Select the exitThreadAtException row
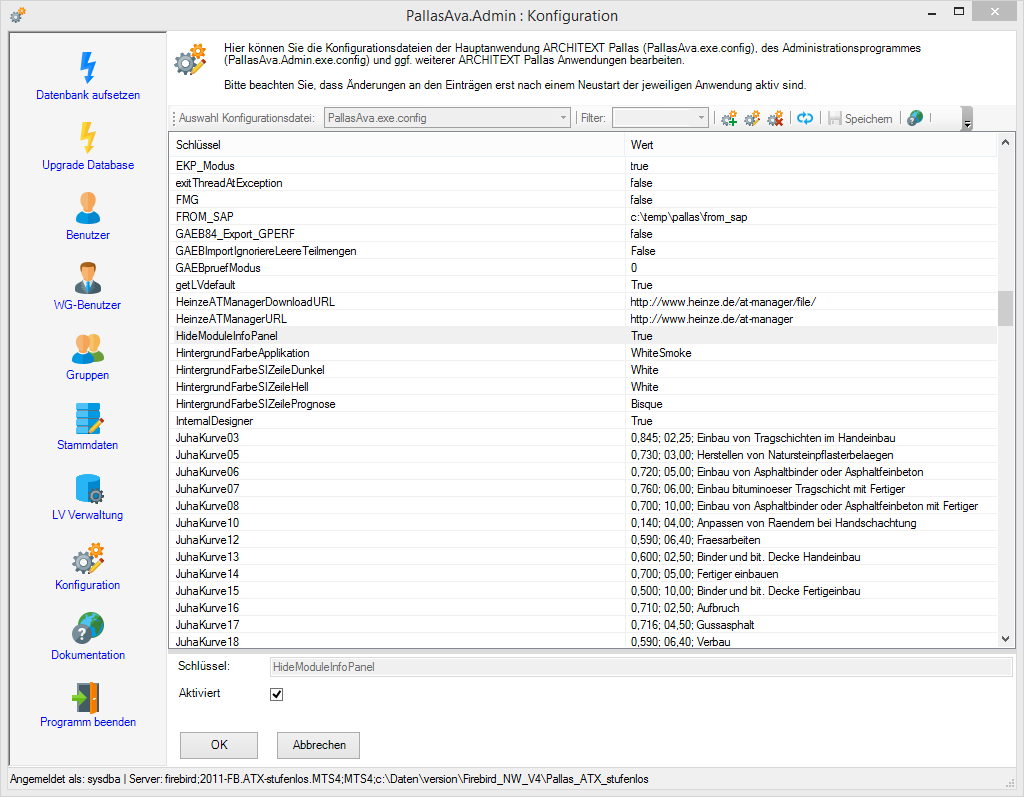 tap(583, 183)
